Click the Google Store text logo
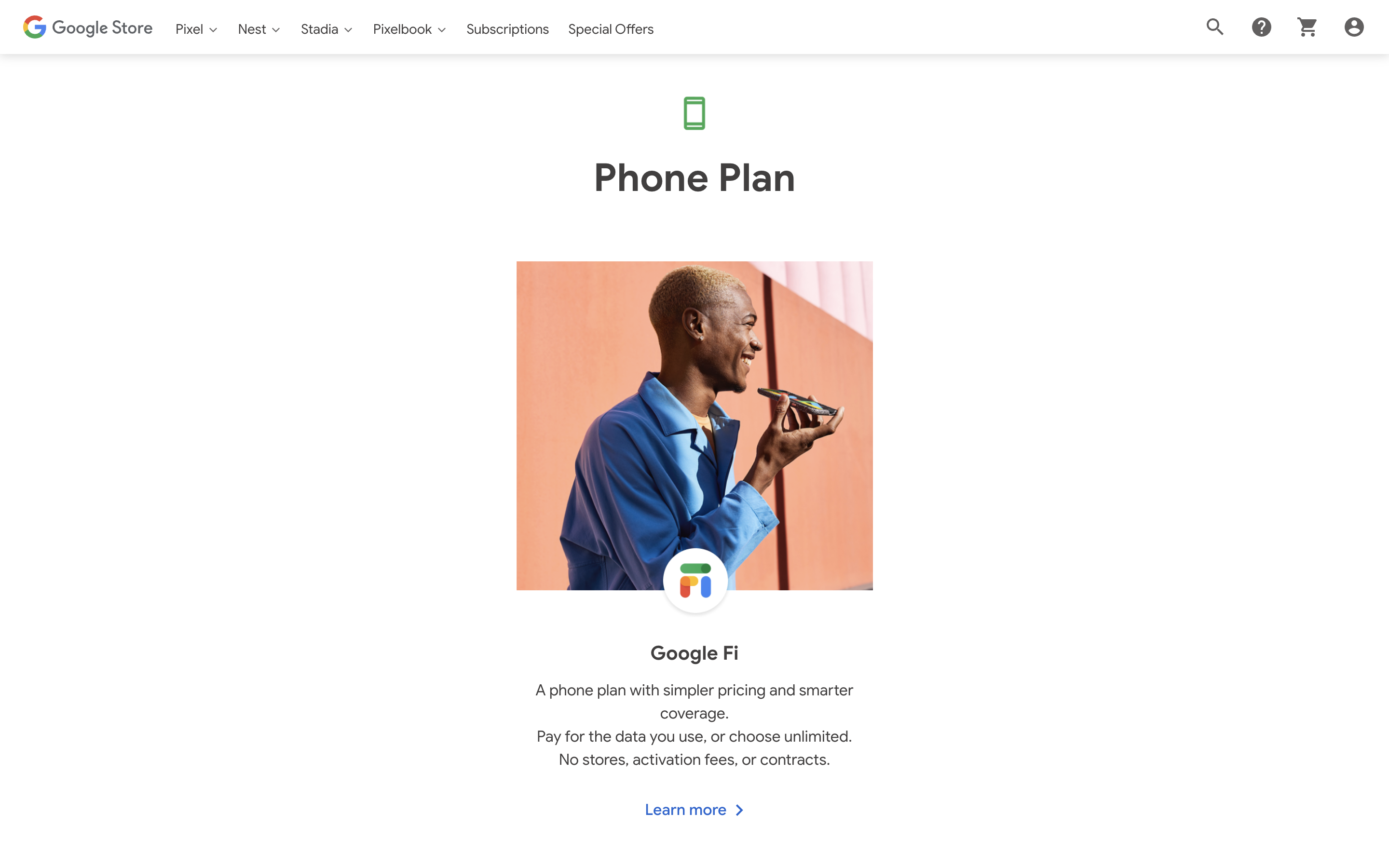Viewport: 1389px width, 868px height. point(102,27)
